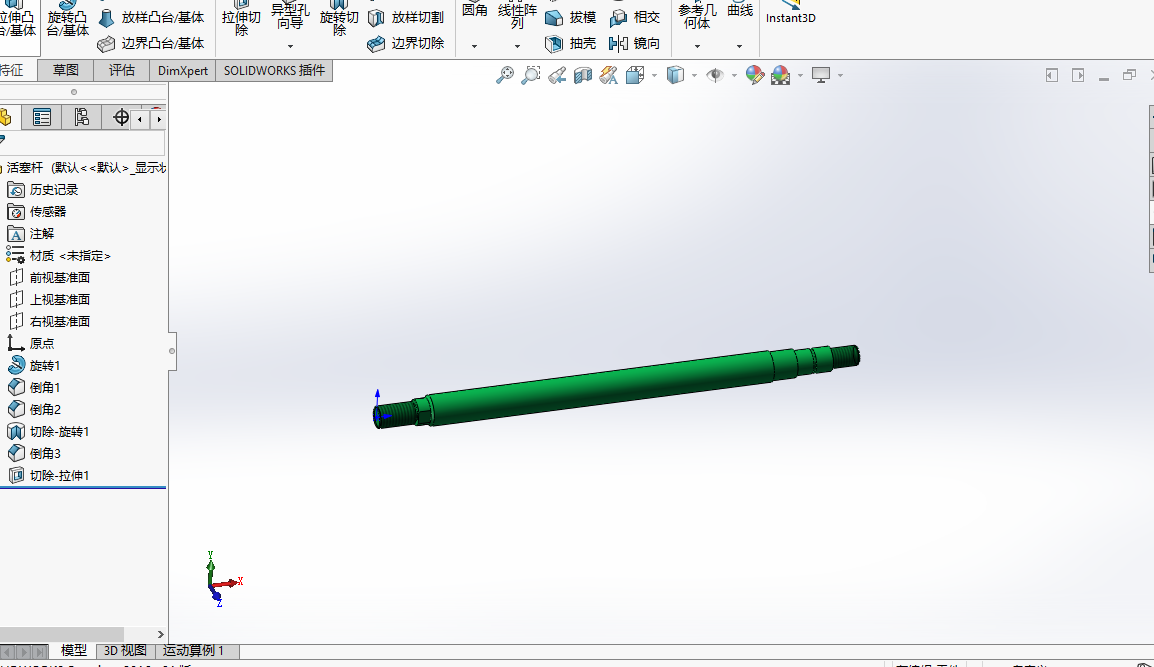Open the View Orientation dropdown arrow
Screen dimensions: 1154x667
654,75
